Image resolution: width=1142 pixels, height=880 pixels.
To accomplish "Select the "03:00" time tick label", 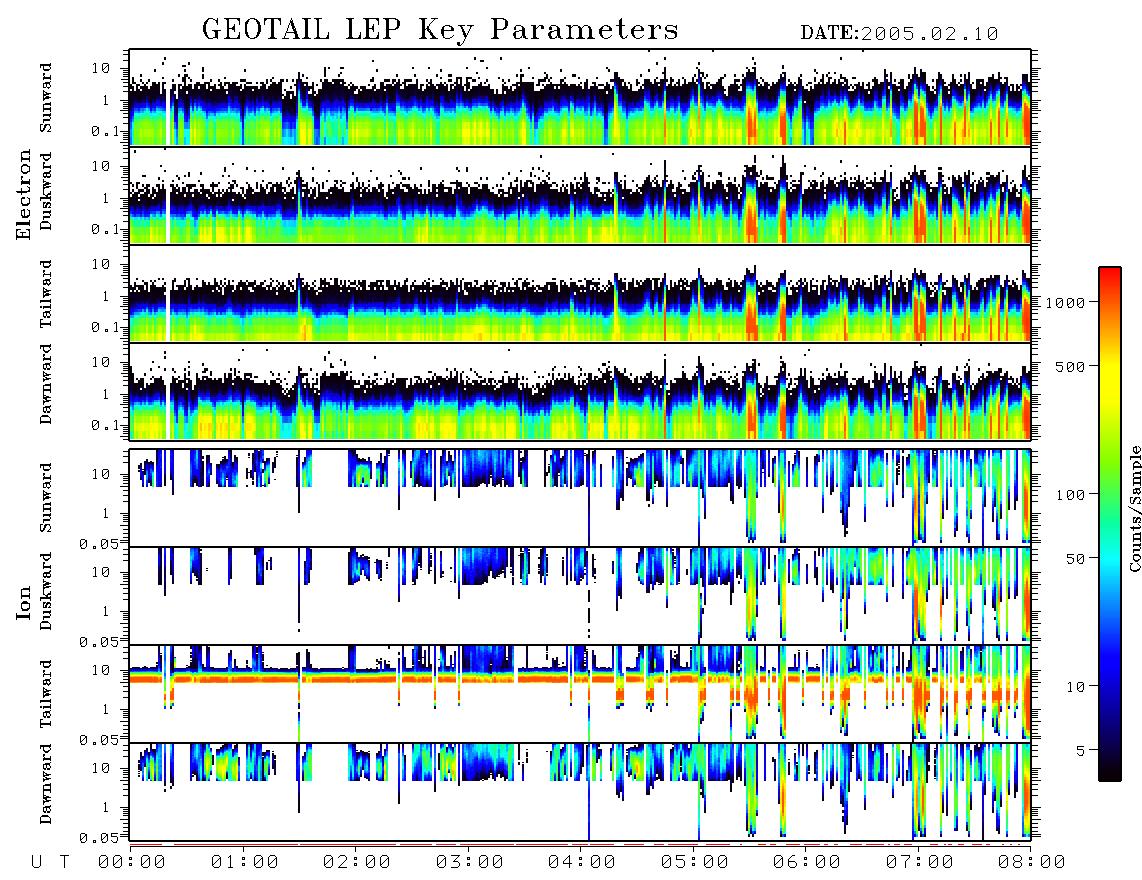I will [470, 862].
